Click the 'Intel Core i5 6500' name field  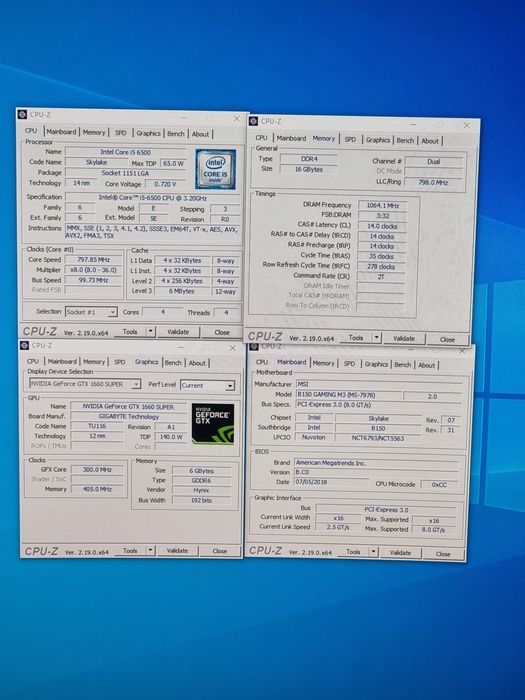[125, 152]
